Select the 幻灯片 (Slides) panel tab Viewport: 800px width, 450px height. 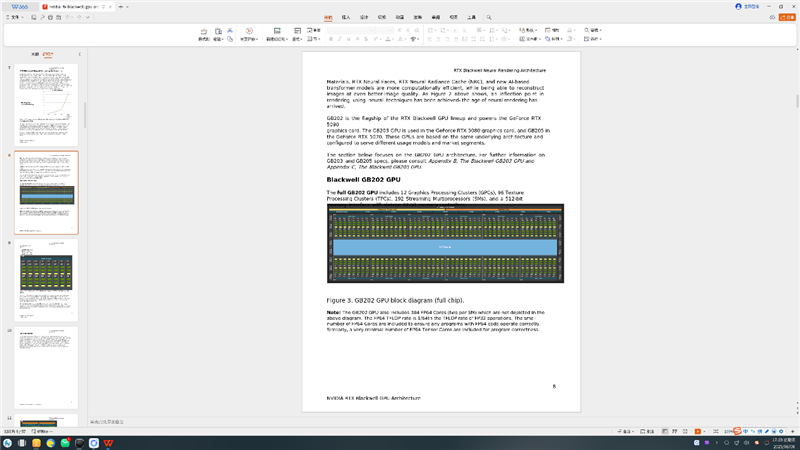47,54
